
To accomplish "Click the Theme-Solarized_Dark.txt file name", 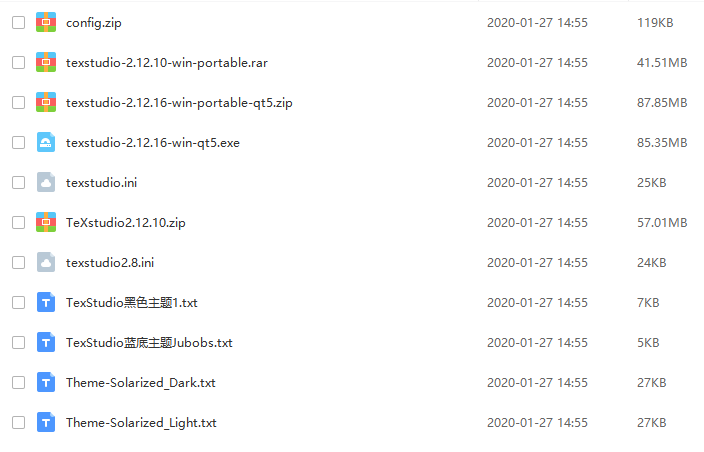I will coord(141,383).
